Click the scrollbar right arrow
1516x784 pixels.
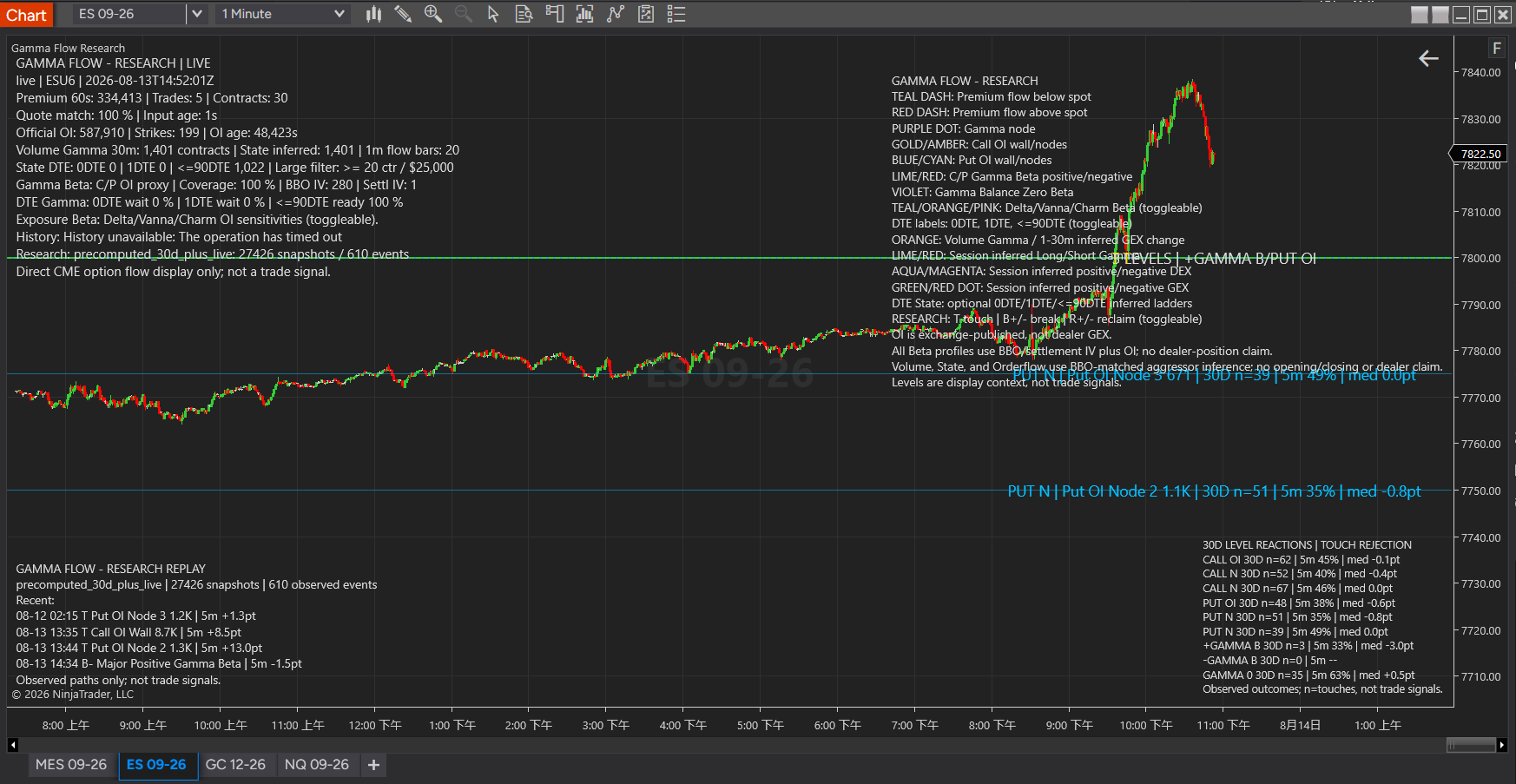1502,745
